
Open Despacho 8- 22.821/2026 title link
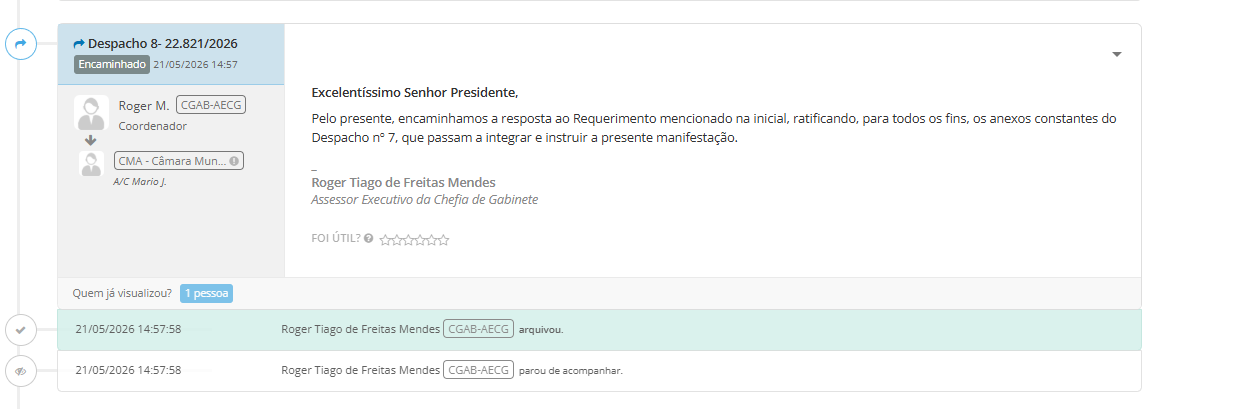coord(163,44)
